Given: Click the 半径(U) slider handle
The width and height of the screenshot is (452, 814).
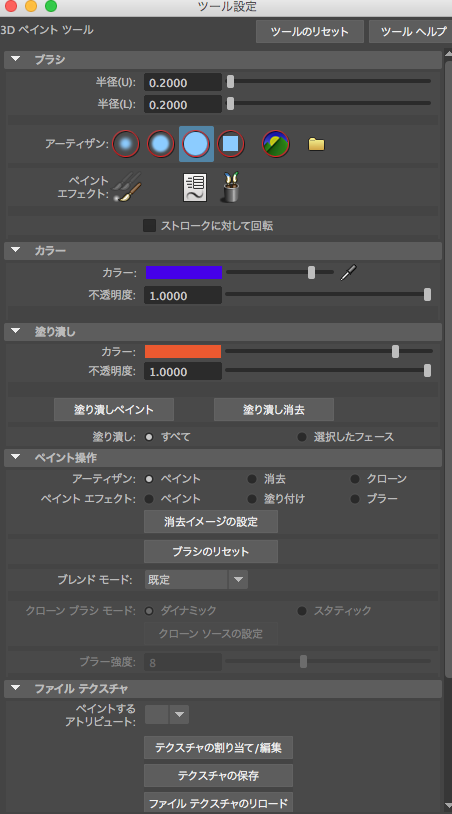Looking at the screenshot, I should coord(230,82).
